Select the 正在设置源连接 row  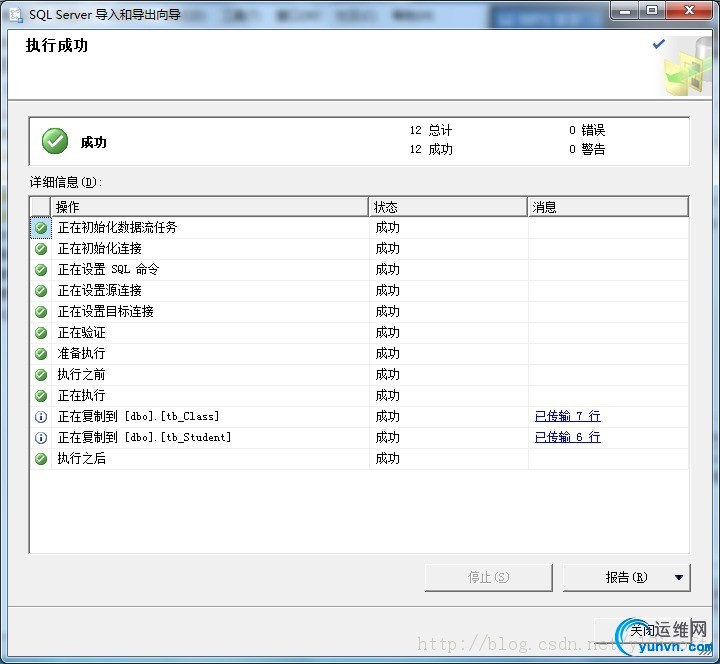pyautogui.click(x=359, y=291)
